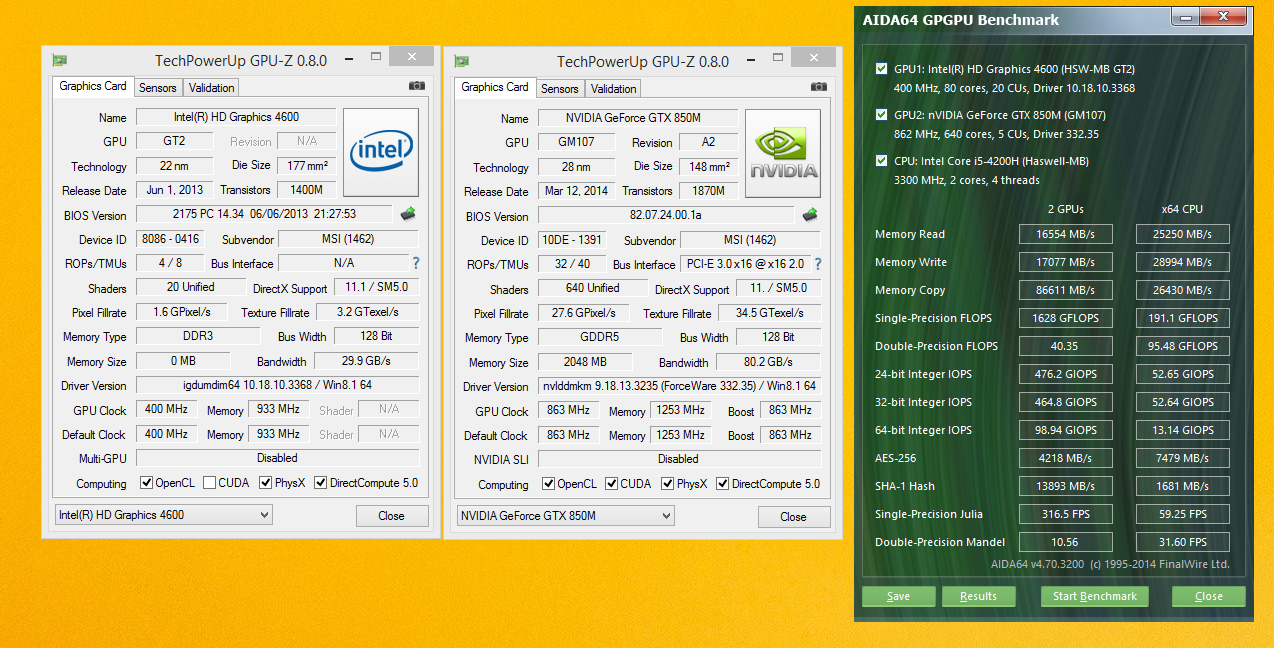This screenshot has height=648, width=1274.
Task: Toggle PhysX checkbox in Intel GPU-Z window
Action: 266,483
